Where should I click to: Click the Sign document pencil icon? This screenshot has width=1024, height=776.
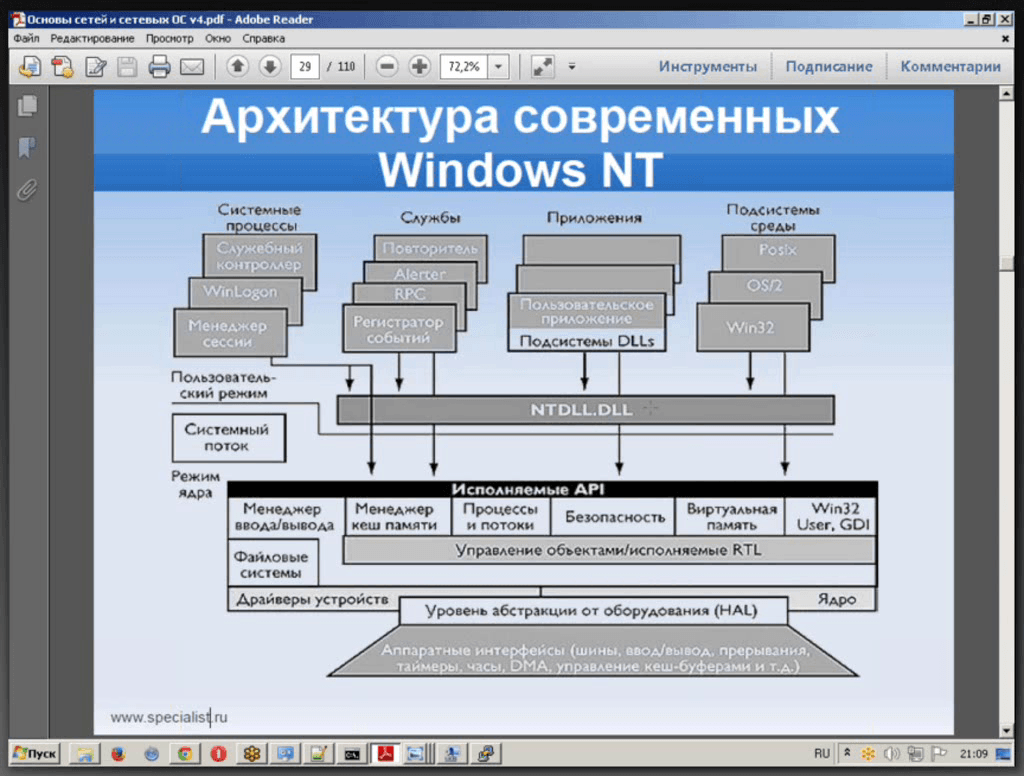(95, 66)
